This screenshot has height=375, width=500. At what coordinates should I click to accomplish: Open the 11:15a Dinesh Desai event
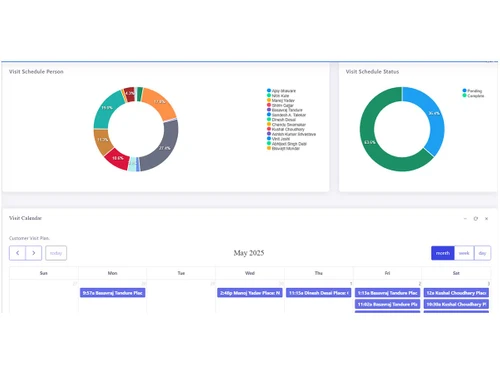(319, 293)
